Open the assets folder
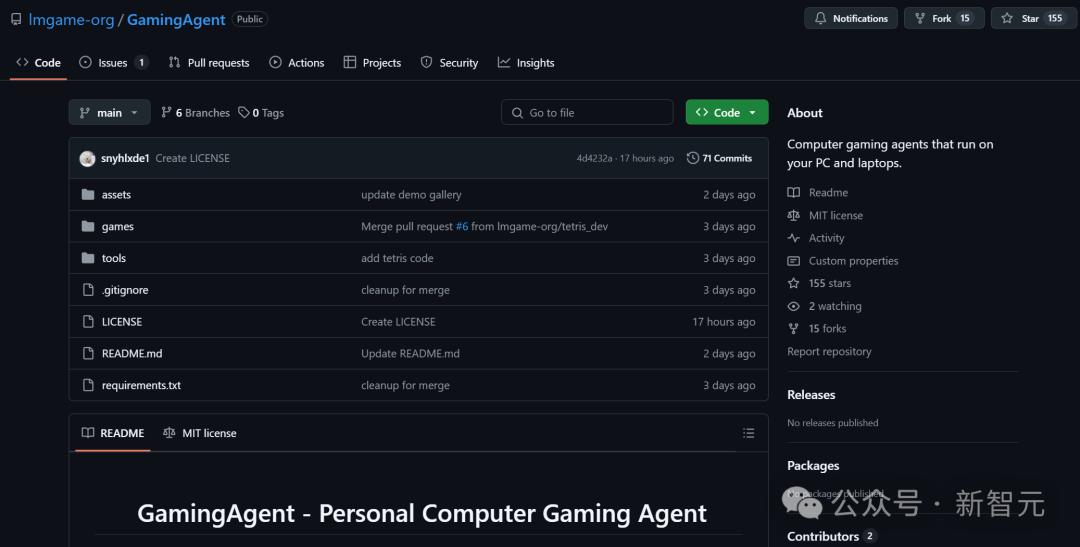The height and width of the screenshot is (547, 1080). [x=116, y=195]
